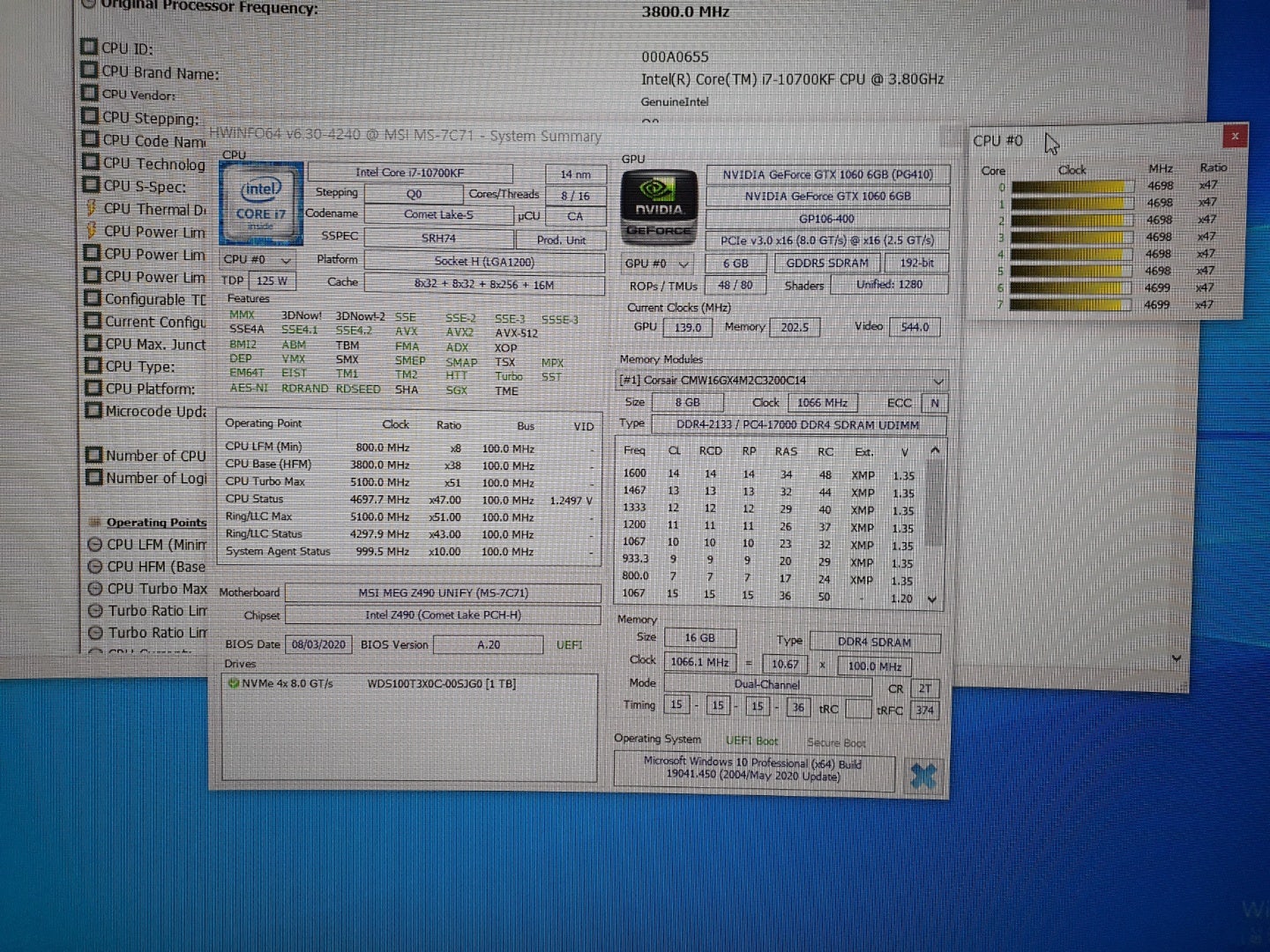The width and height of the screenshot is (1270, 952).
Task: Open the CPU #0 selector dropdown
Action: 257,260
